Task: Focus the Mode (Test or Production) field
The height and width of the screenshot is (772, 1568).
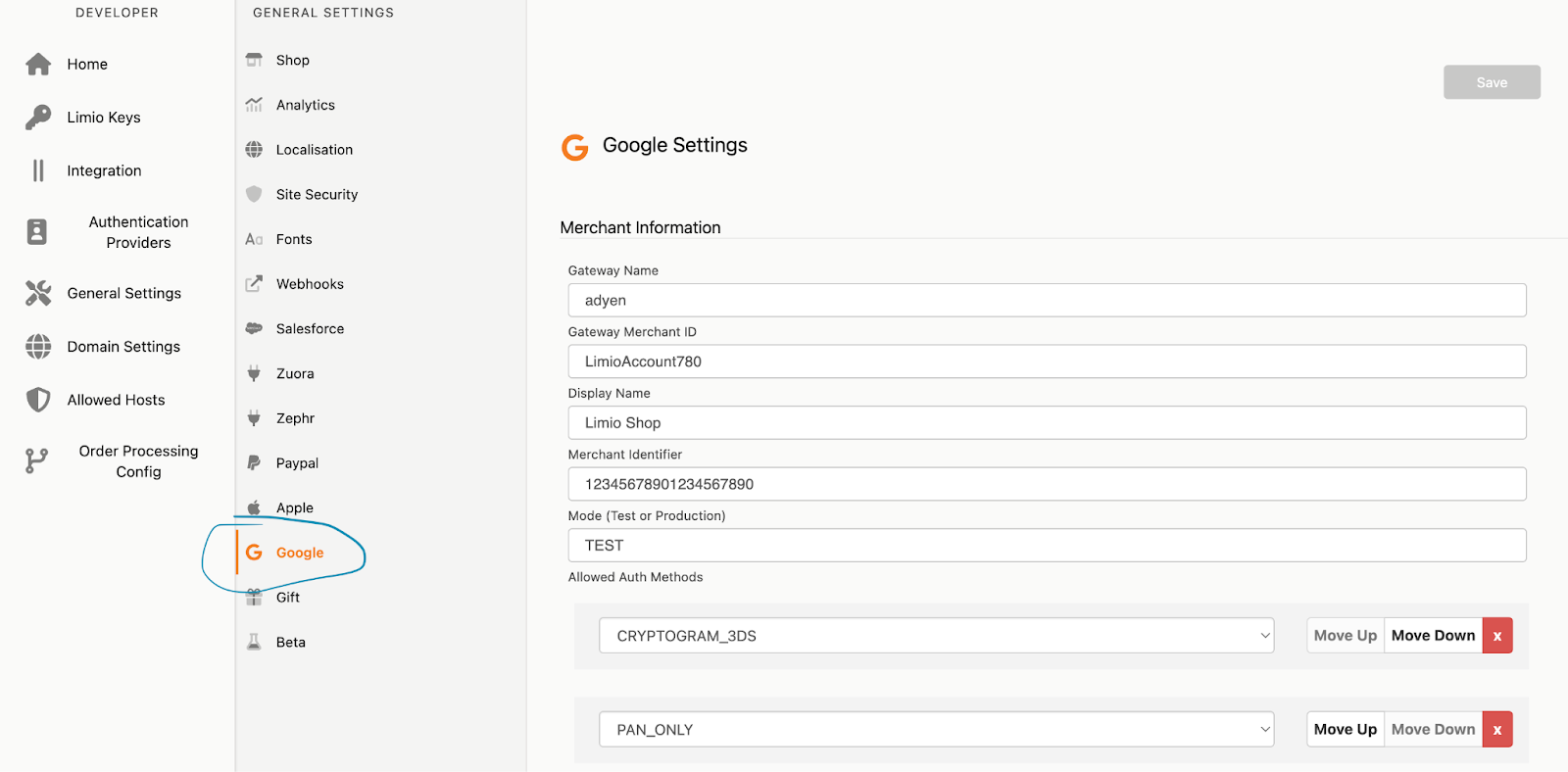Action: 1047,546
